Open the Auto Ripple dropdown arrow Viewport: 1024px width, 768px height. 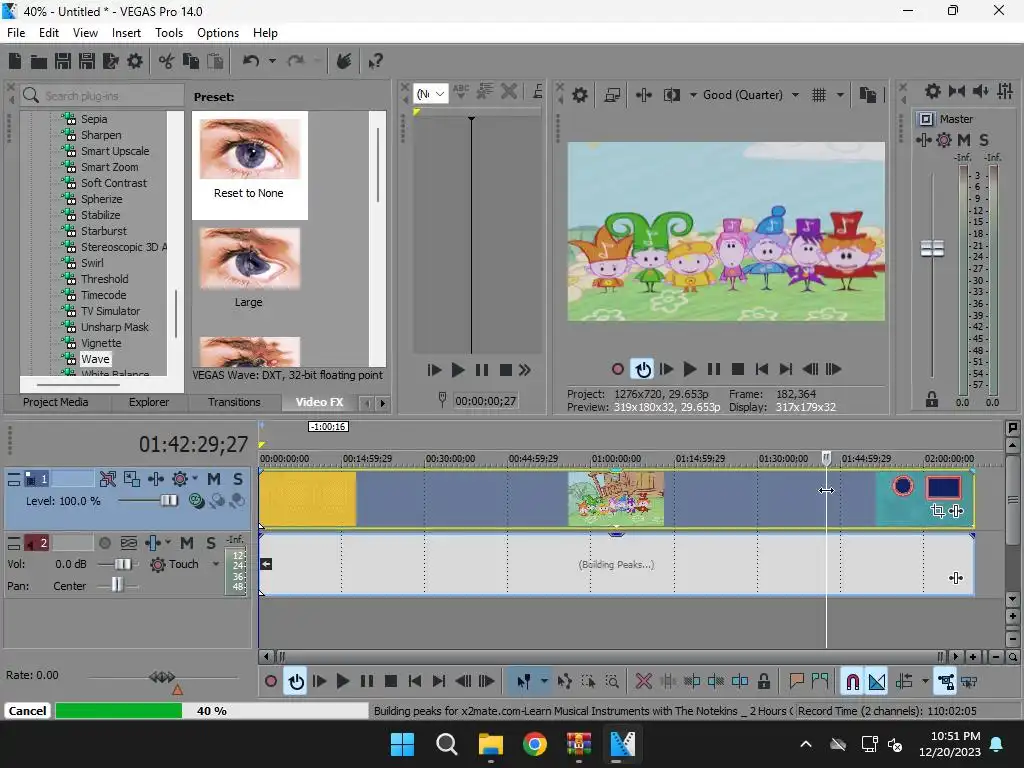925,682
